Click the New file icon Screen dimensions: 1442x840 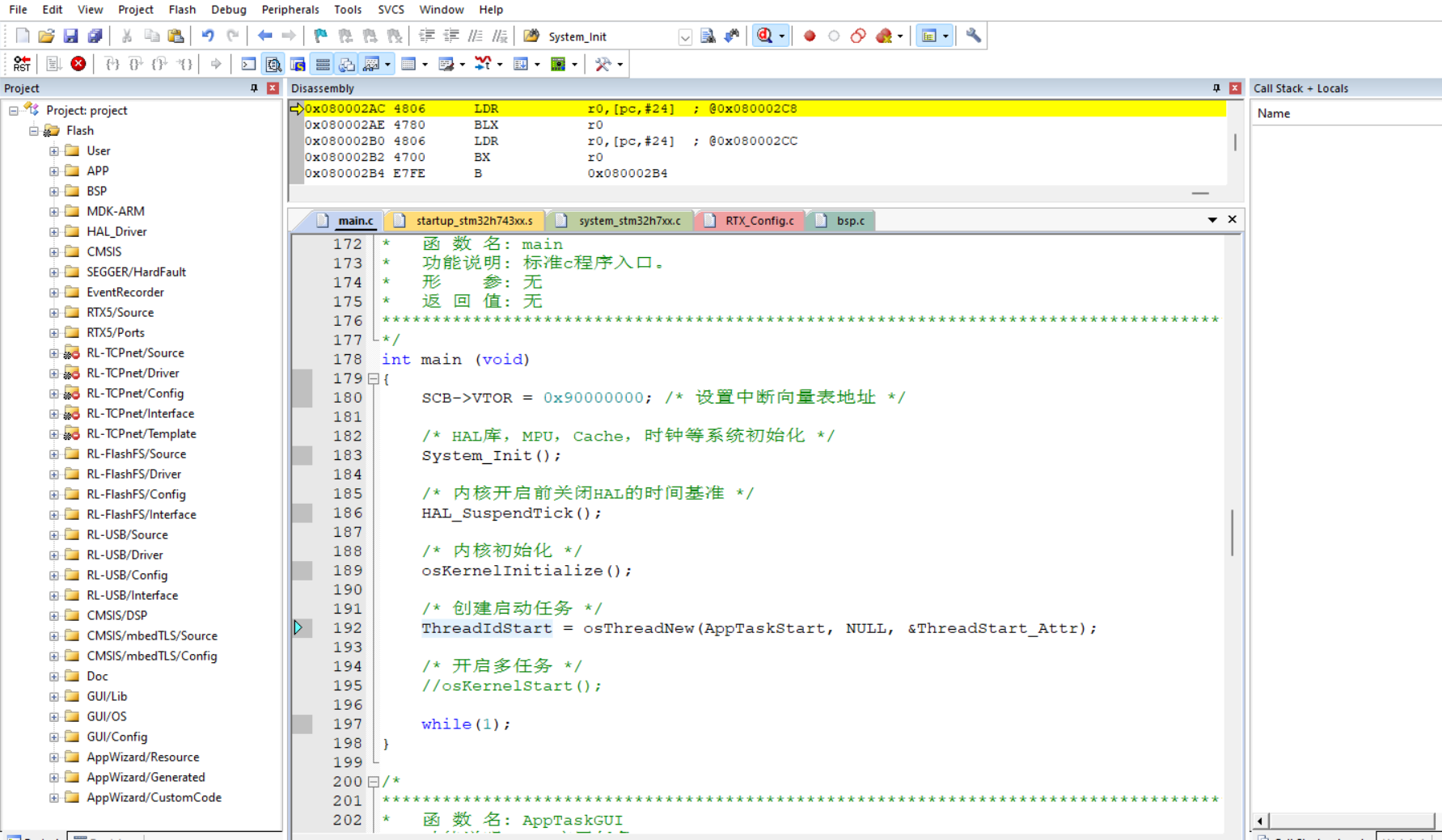click(23, 36)
